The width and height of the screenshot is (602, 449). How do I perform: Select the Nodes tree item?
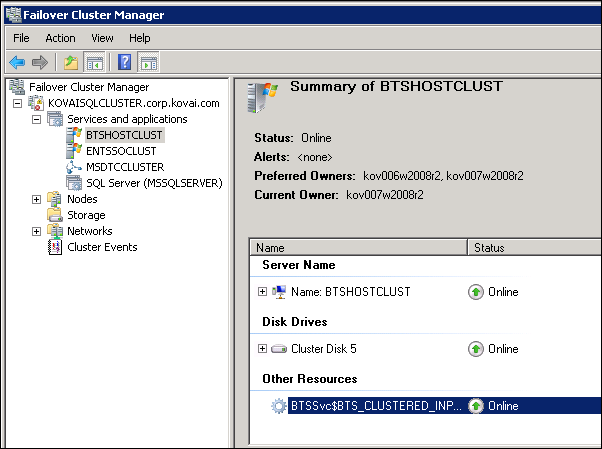tap(82, 199)
